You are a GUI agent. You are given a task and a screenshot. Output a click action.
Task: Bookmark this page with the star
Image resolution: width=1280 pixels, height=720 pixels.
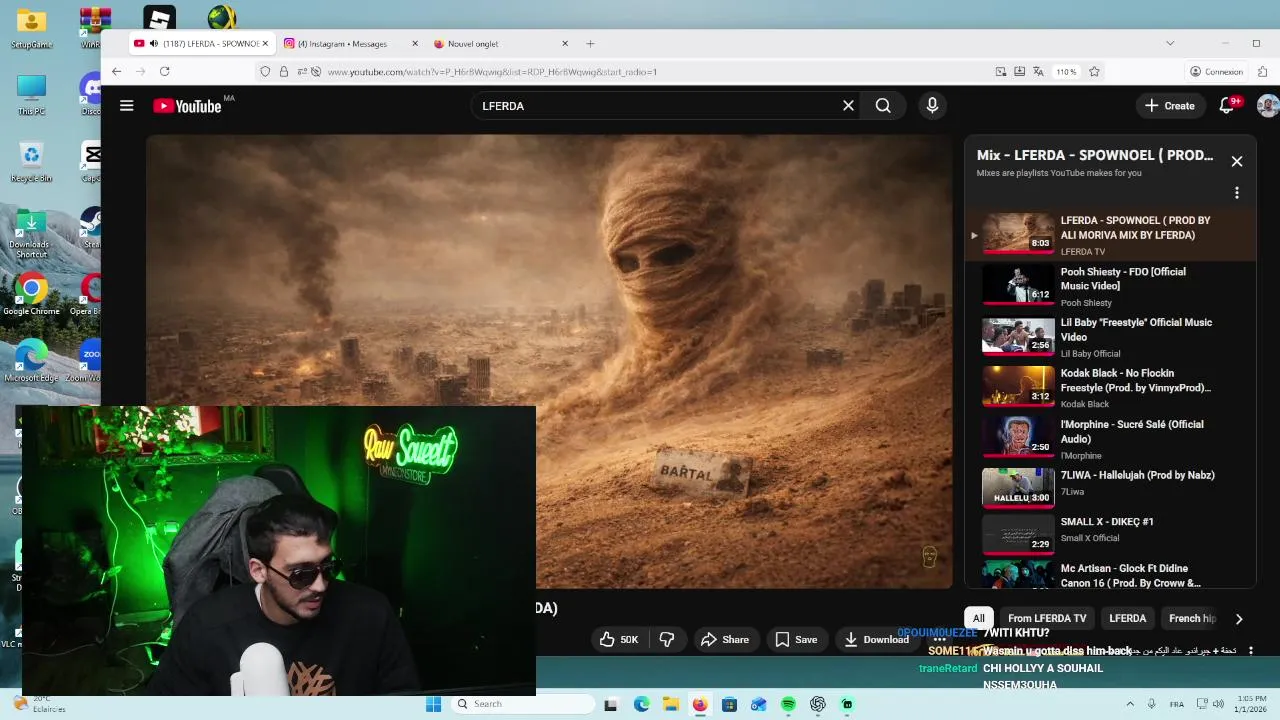(1094, 71)
